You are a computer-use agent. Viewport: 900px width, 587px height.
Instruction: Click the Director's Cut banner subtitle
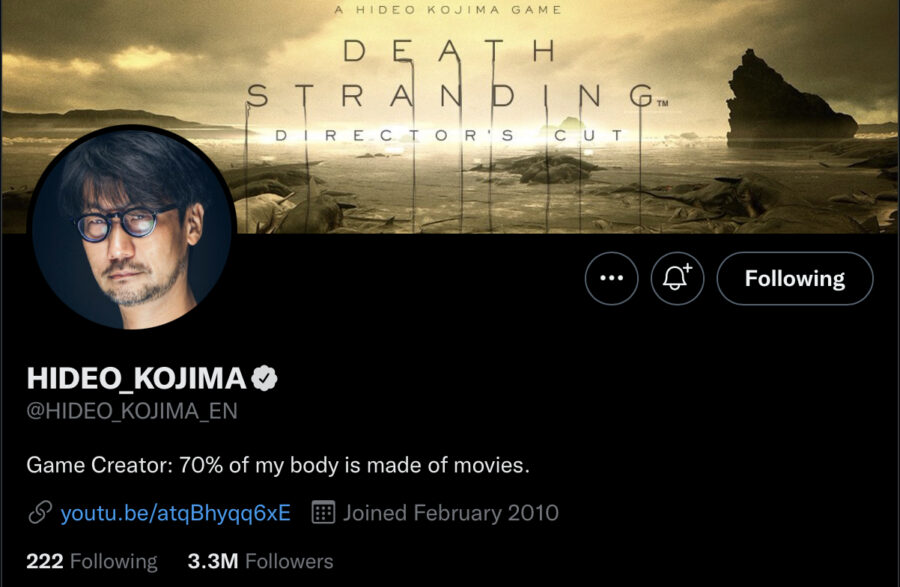(x=450, y=135)
